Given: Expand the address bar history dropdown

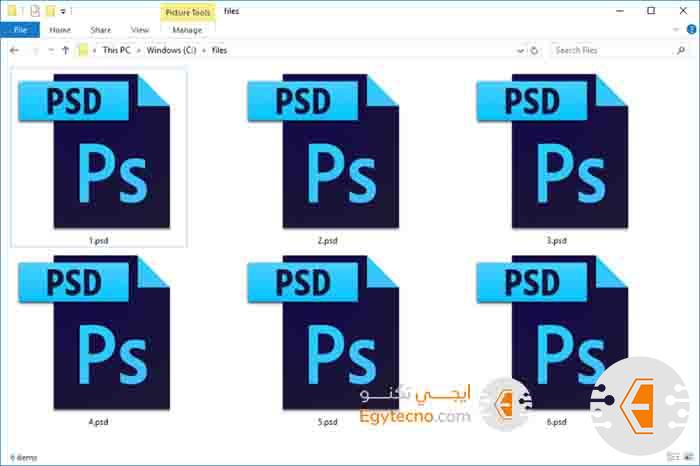Looking at the screenshot, I should click(x=520, y=50).
